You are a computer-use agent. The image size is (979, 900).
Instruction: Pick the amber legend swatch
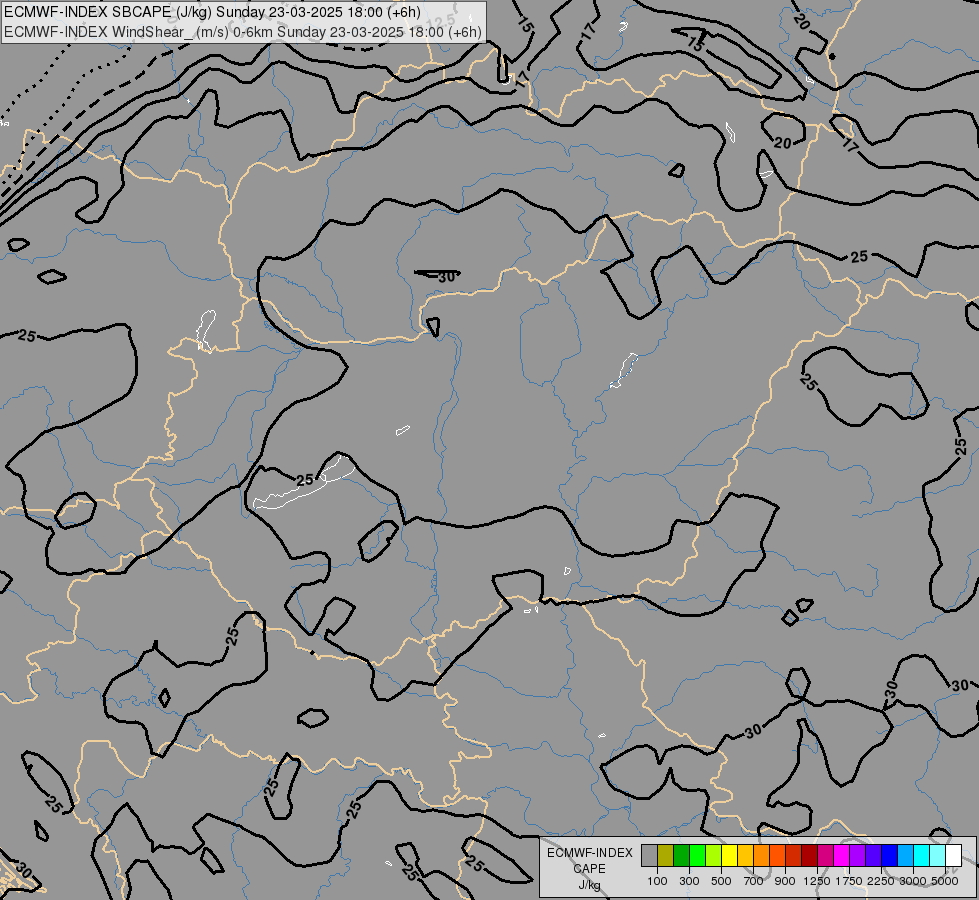point(745,856)
